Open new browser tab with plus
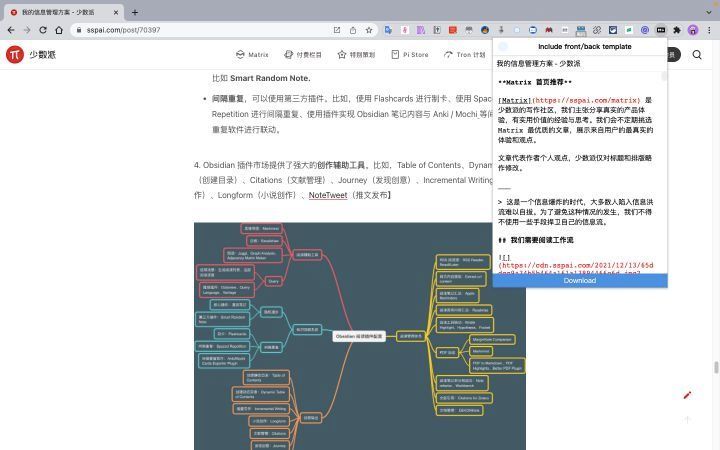 [135, 12]
